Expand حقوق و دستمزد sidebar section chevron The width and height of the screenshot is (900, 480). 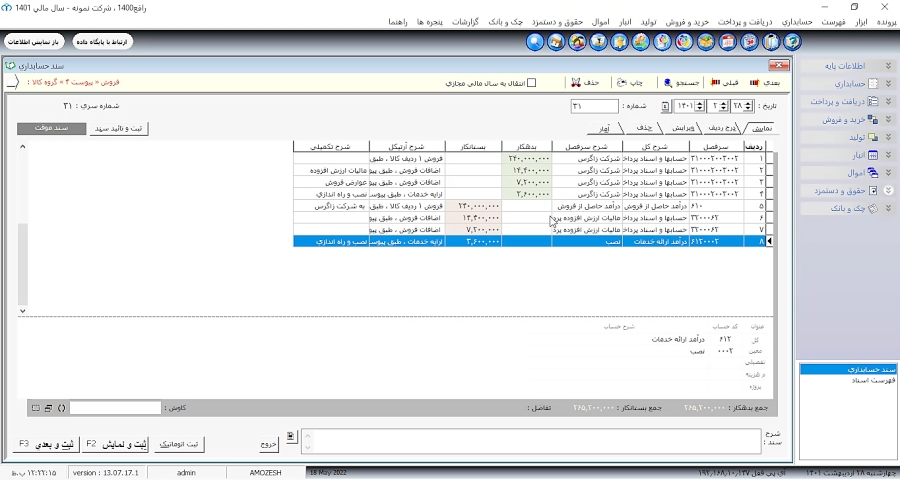[888, 191]
